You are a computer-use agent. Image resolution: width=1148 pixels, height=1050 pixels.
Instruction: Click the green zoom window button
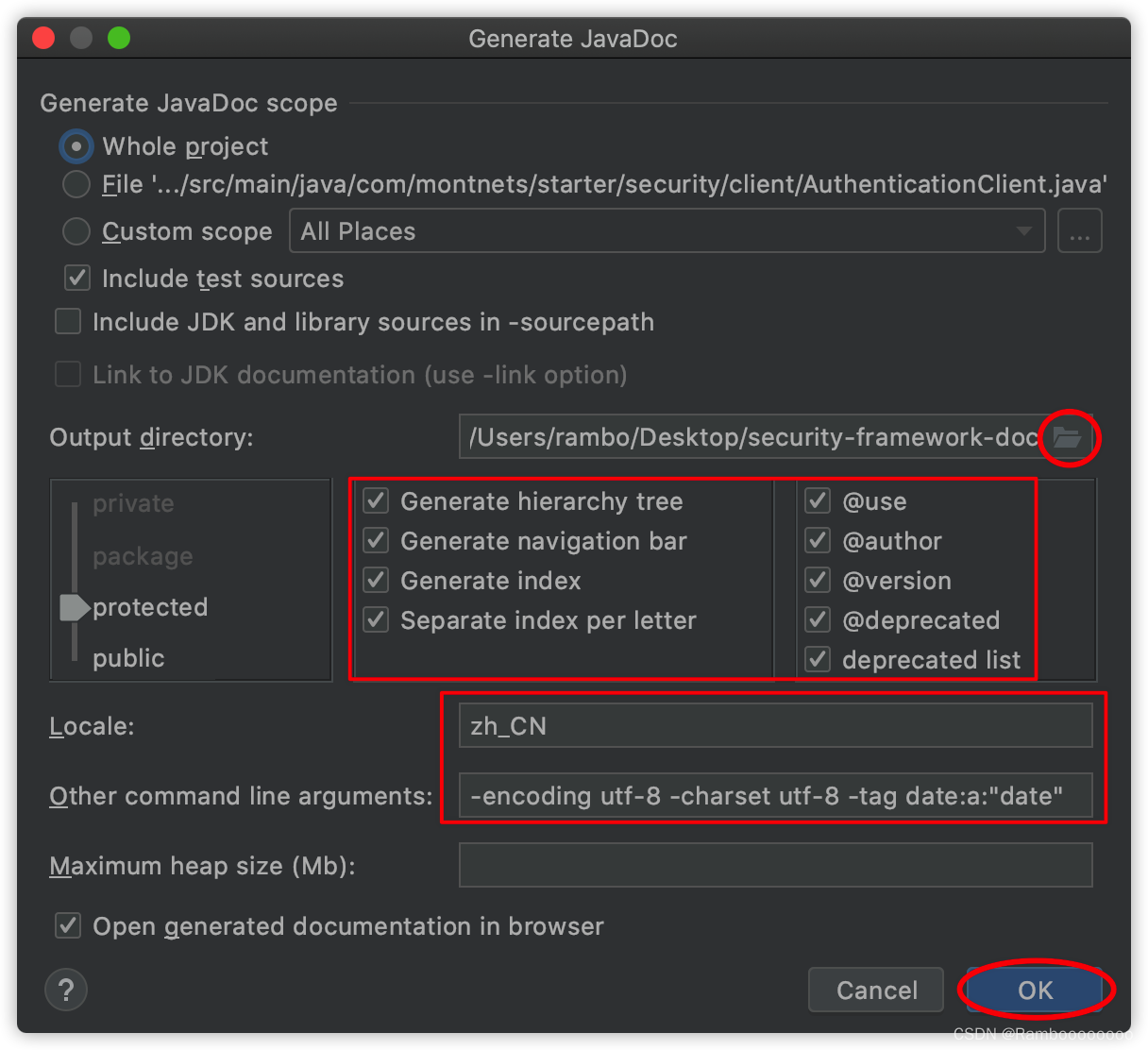[x=119, y=38]
